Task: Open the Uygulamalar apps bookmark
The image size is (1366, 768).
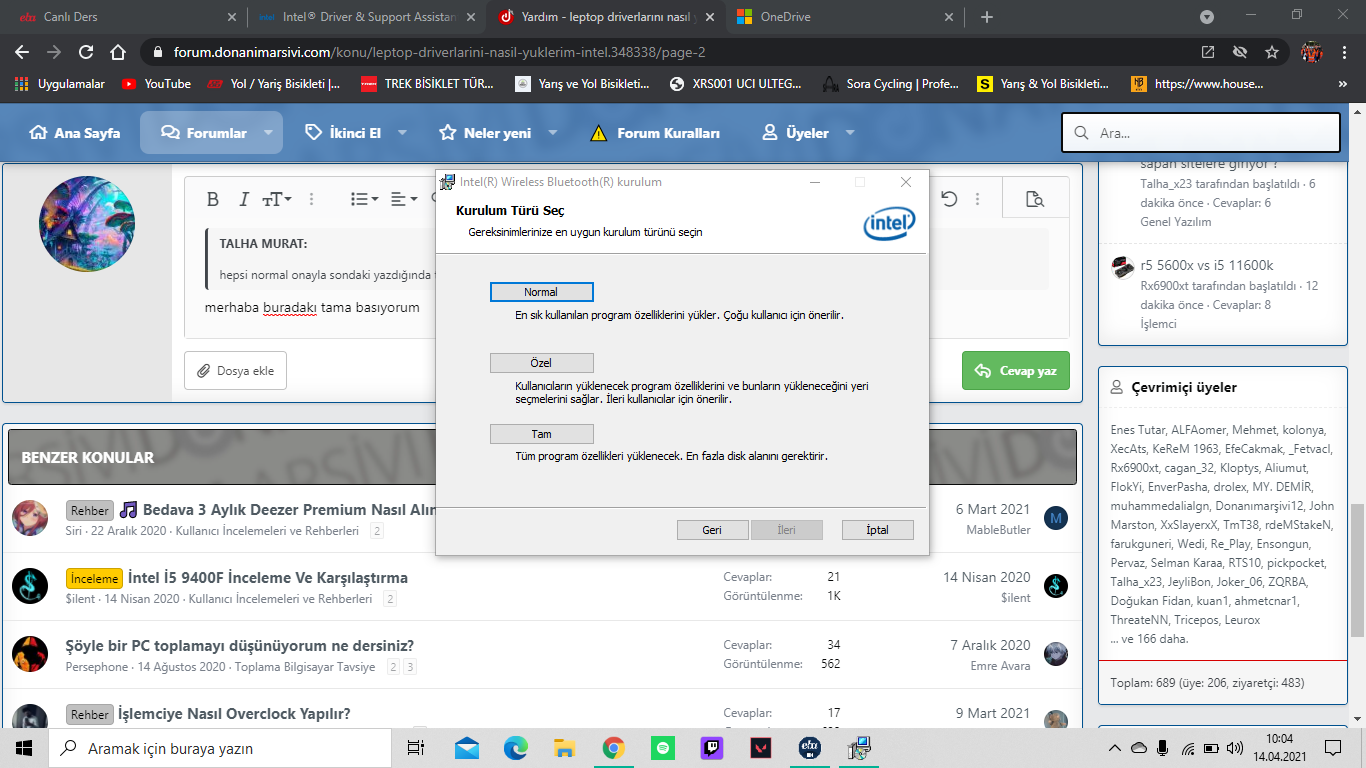Action: [x=60, y=84]
